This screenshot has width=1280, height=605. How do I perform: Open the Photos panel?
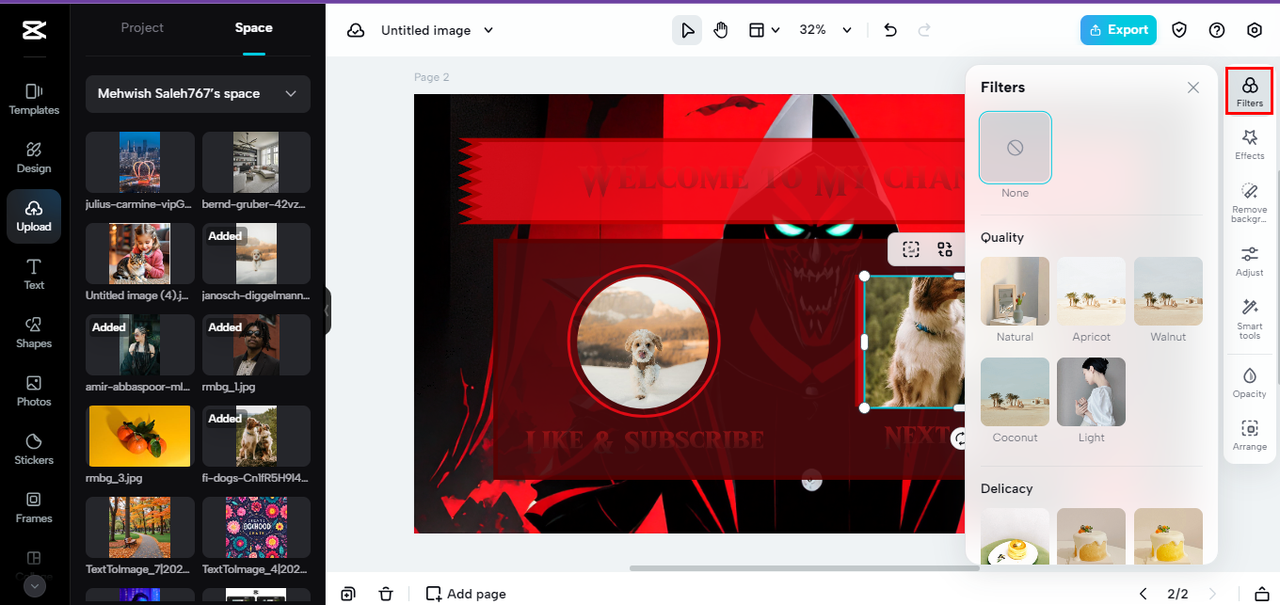[34, 391]
